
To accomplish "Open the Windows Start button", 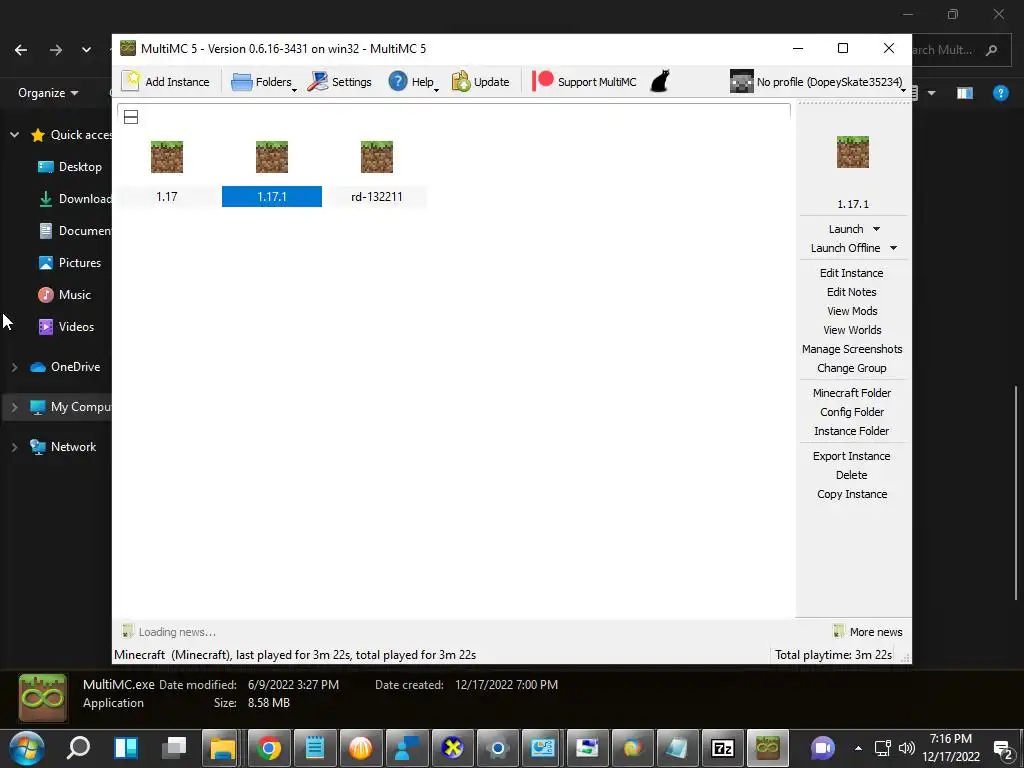I will coord(27,748).
